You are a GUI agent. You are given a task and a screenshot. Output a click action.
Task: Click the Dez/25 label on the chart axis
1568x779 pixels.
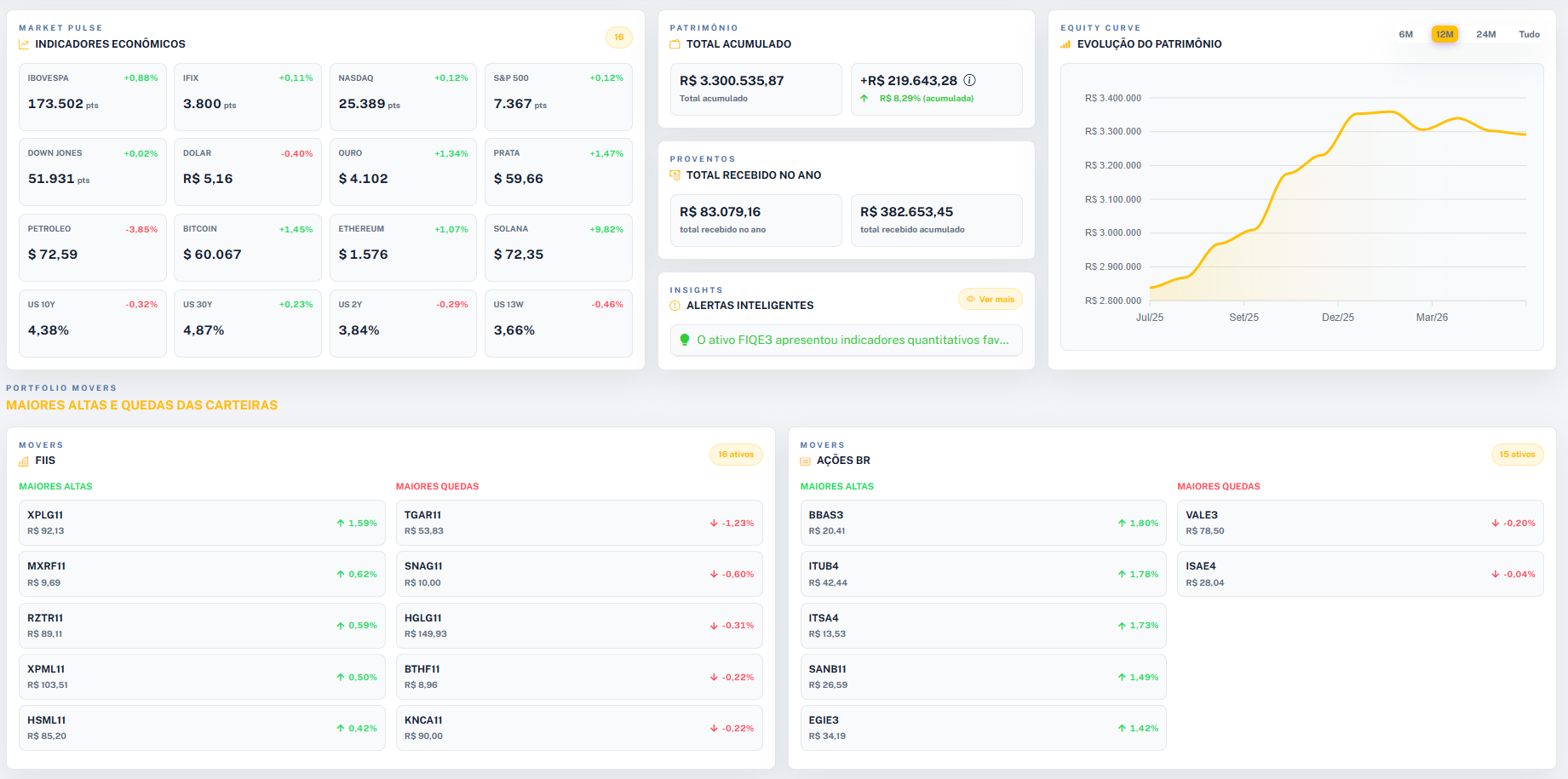click(1338, 318)
